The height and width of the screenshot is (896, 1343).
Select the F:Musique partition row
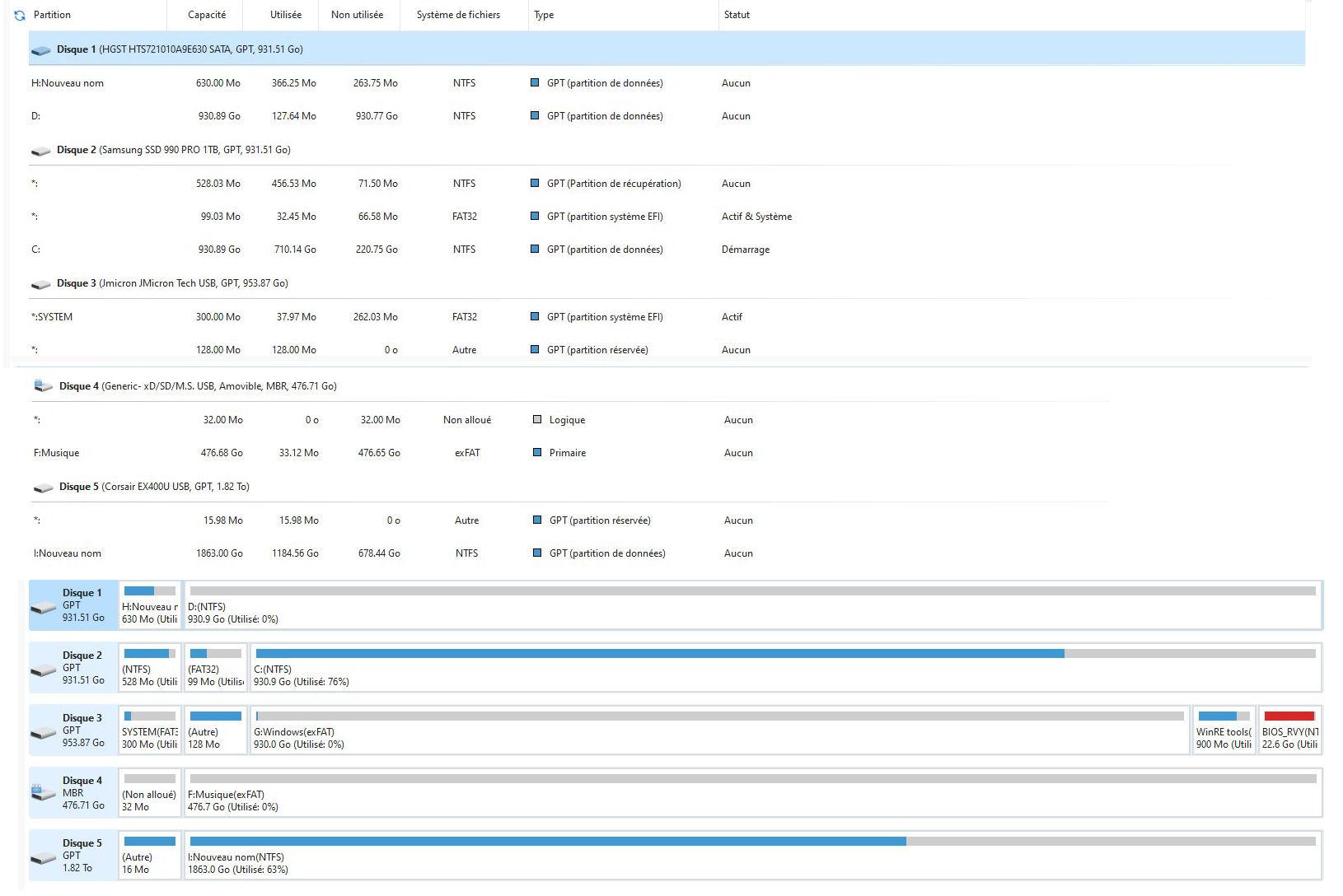pyautogui.click(x=57, y=453)
